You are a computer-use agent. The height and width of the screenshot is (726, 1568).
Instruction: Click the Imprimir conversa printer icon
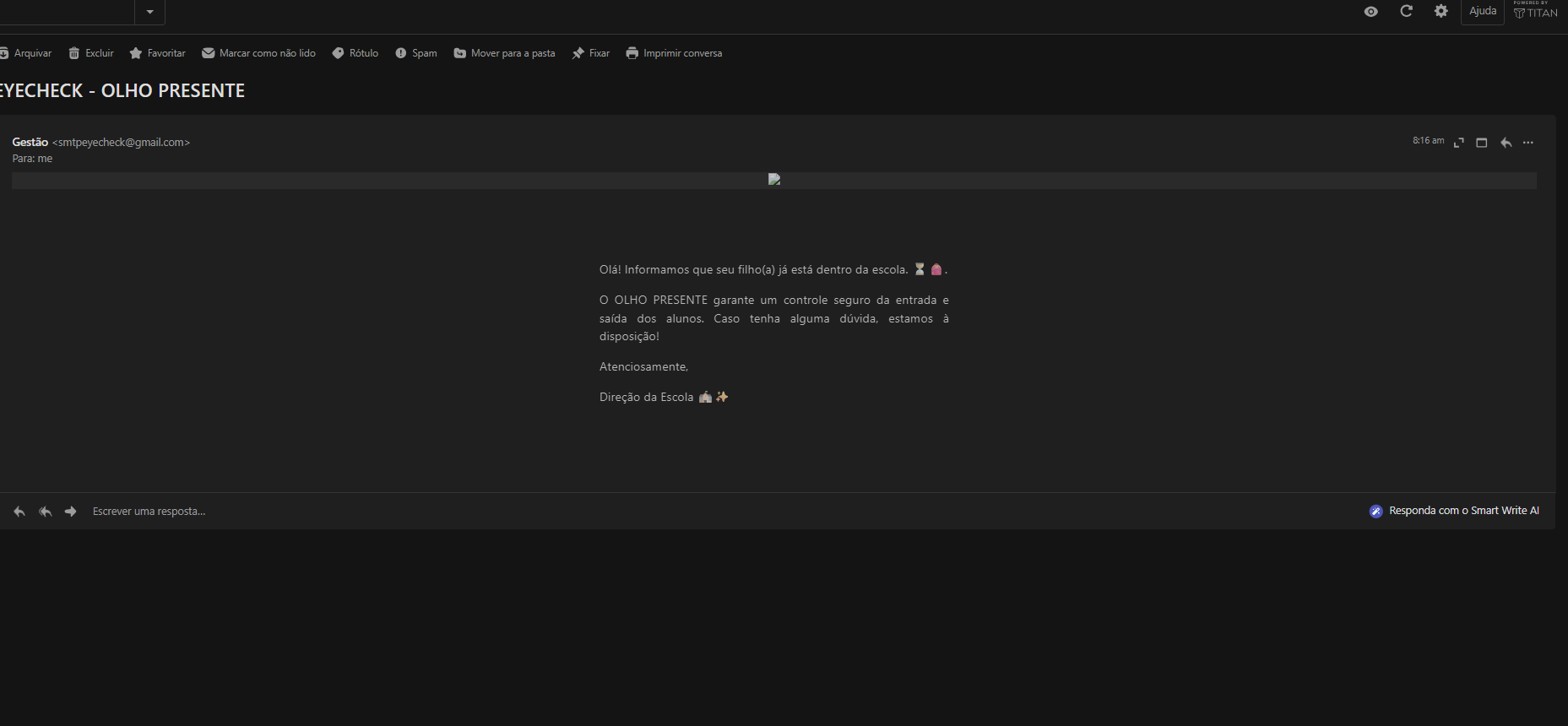tap(632, 53)
